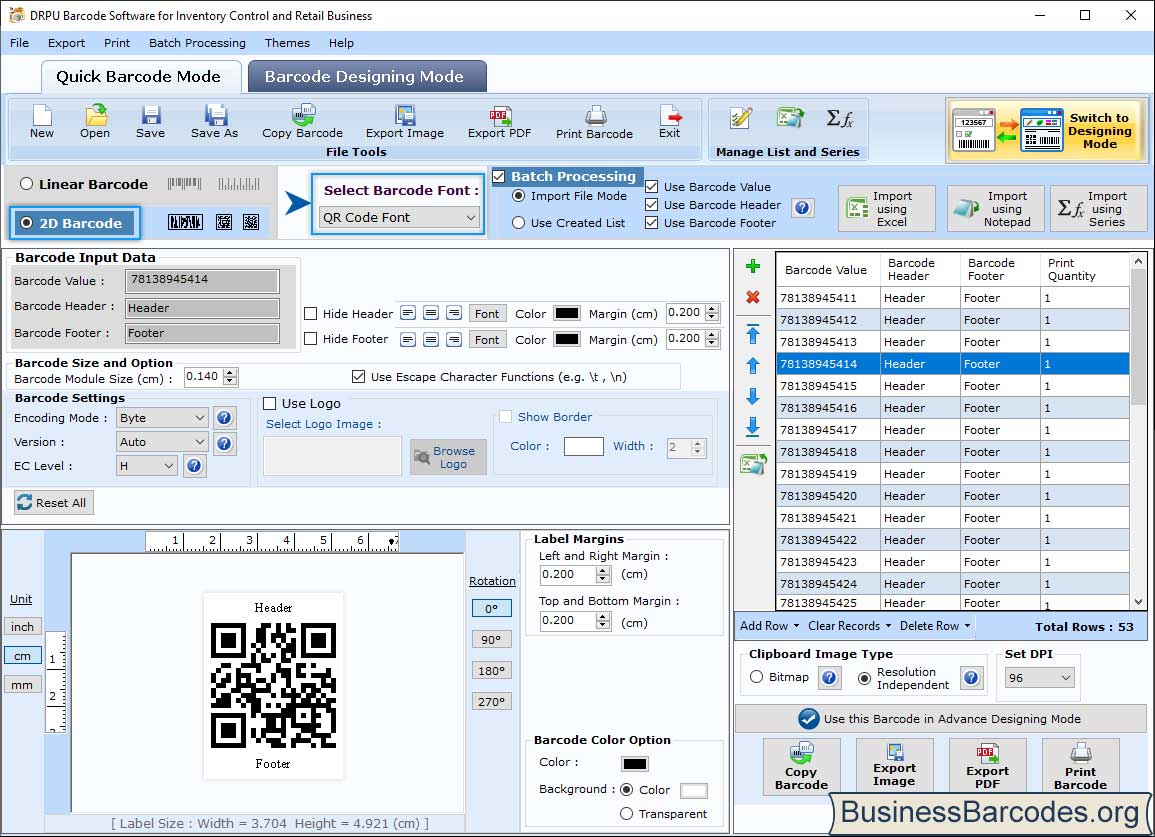Click export list to Excel icon below arrows
The height and width of the screenshot is (837, 1155).
pyautogui.click(x=754, y=463)
